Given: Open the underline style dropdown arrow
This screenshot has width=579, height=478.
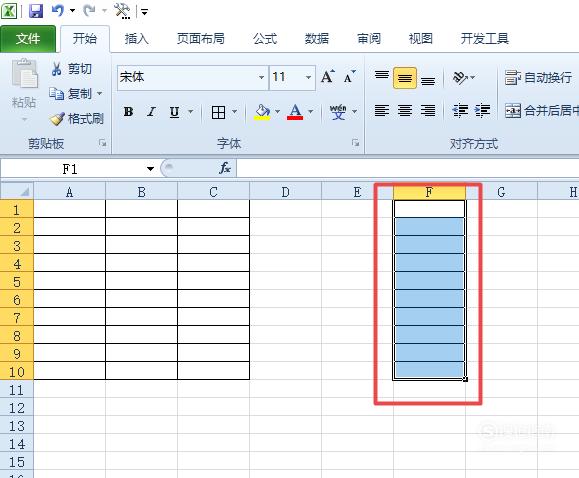Looking at the screenshot, I should (191, 111).
